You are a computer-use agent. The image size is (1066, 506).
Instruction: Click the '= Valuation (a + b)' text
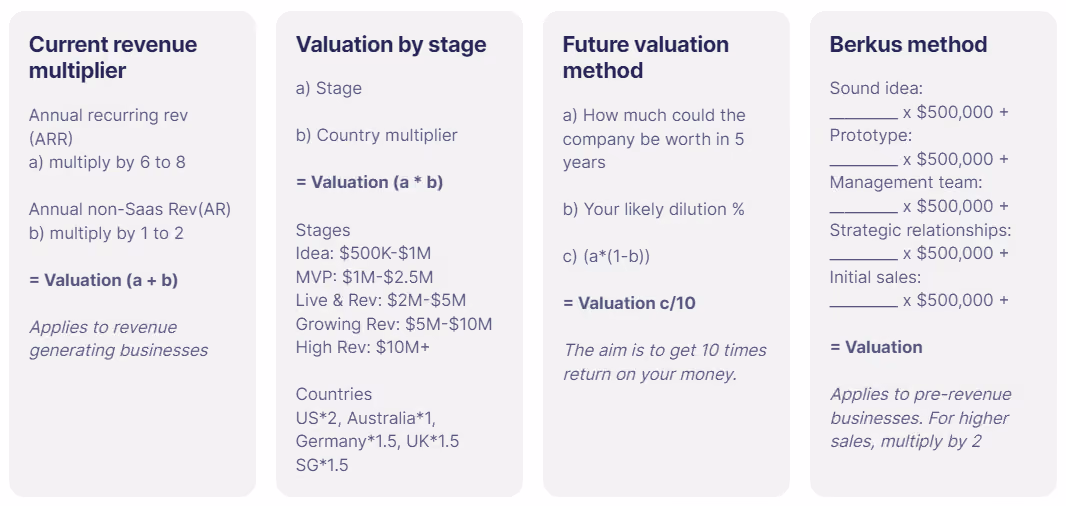click(103, 280)
